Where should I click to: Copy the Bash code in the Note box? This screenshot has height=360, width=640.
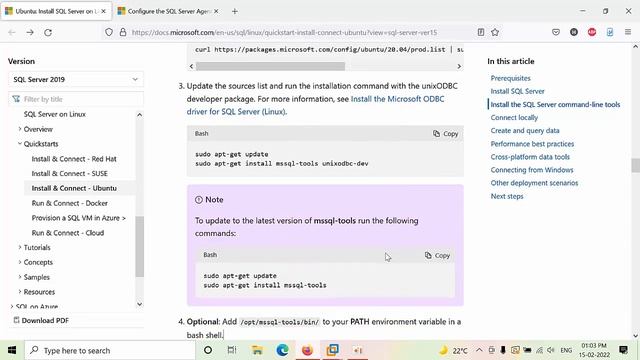click(437, 255)
